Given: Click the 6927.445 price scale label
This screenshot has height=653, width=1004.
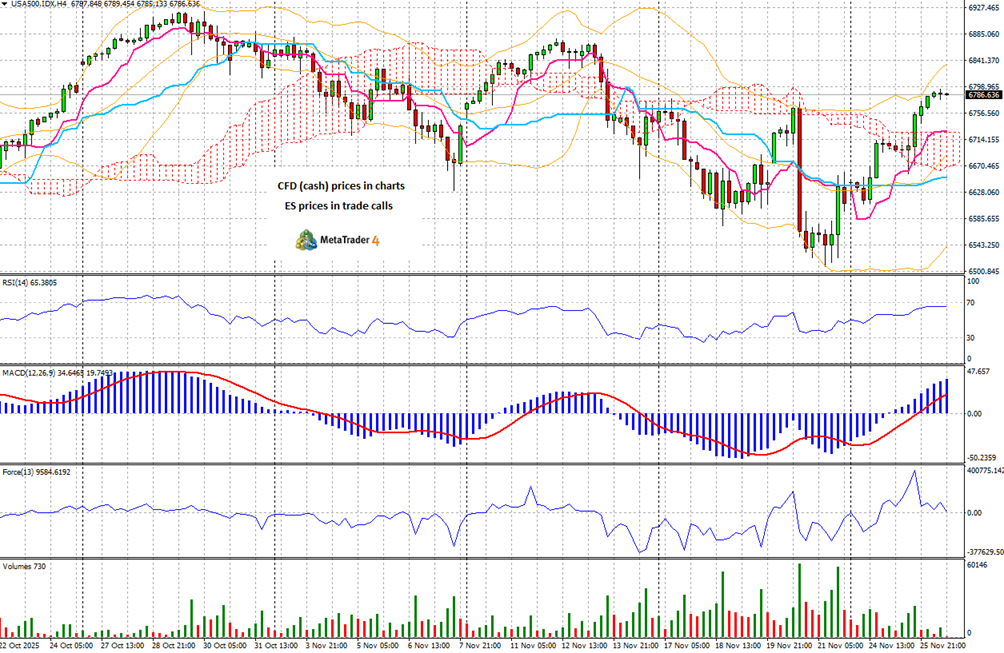Looking at the screenshot, I should (x=984, y=8).
